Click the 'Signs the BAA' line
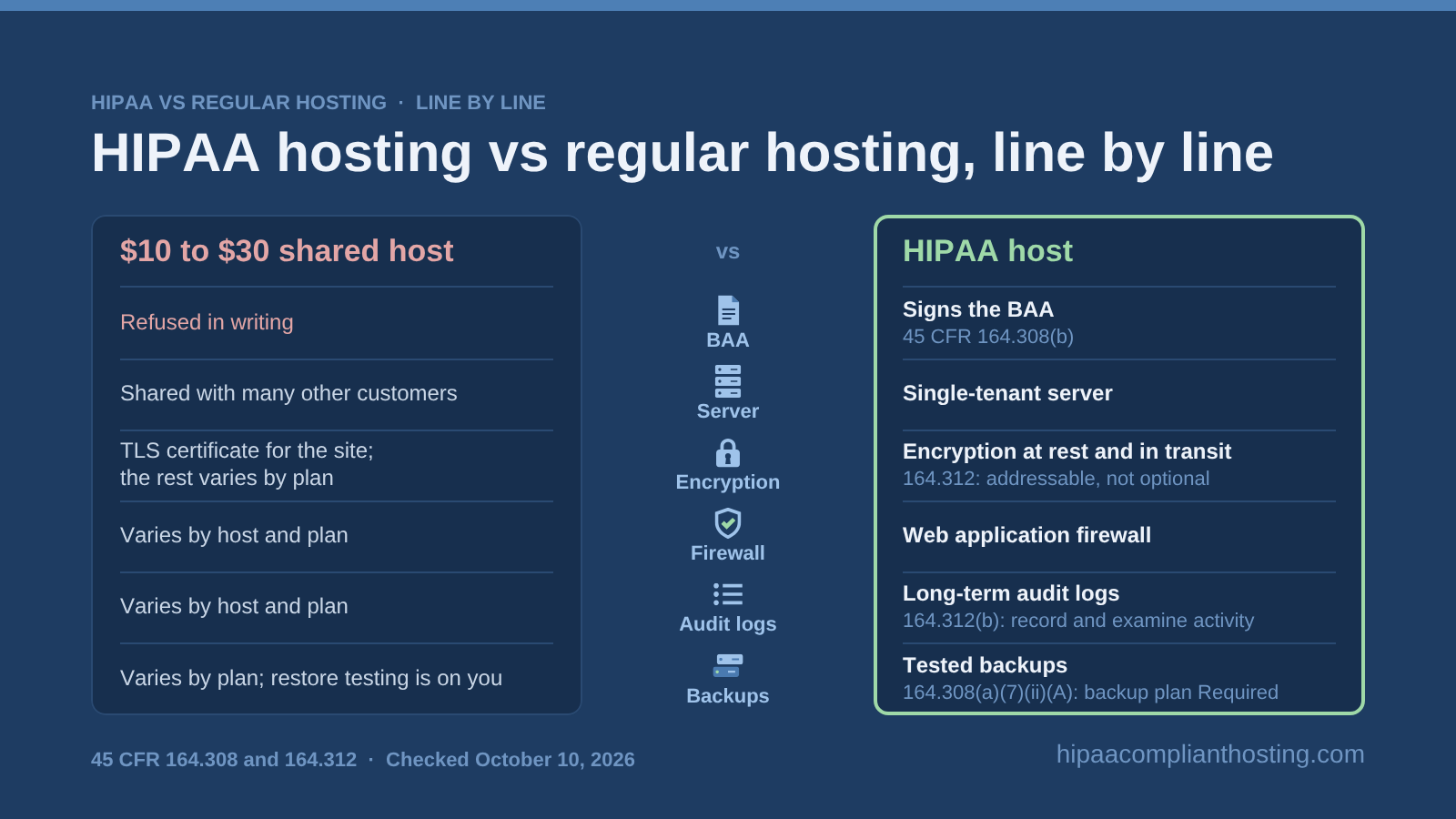Image resolution: width=1456 pixels, height=819 pixels. click(x=978, y=309)
